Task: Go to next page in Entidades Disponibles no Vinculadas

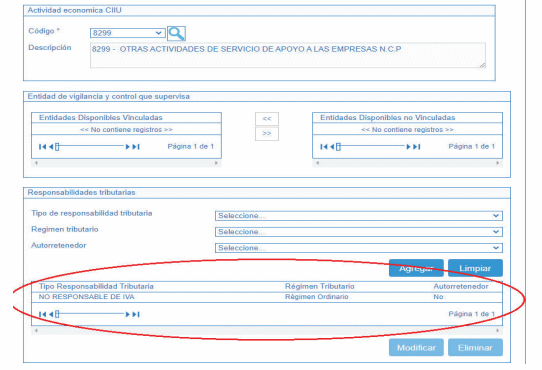Action: pos(409,147)
